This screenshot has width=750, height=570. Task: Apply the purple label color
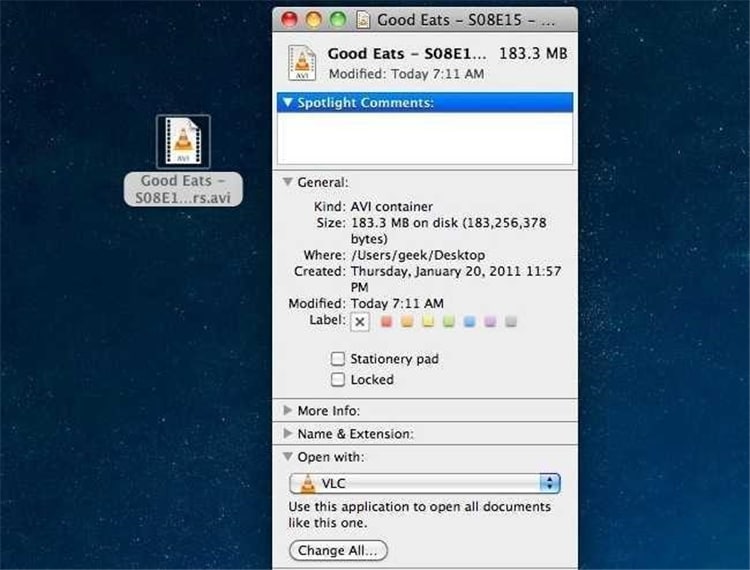pyautogui.click(x=490, y=321)
